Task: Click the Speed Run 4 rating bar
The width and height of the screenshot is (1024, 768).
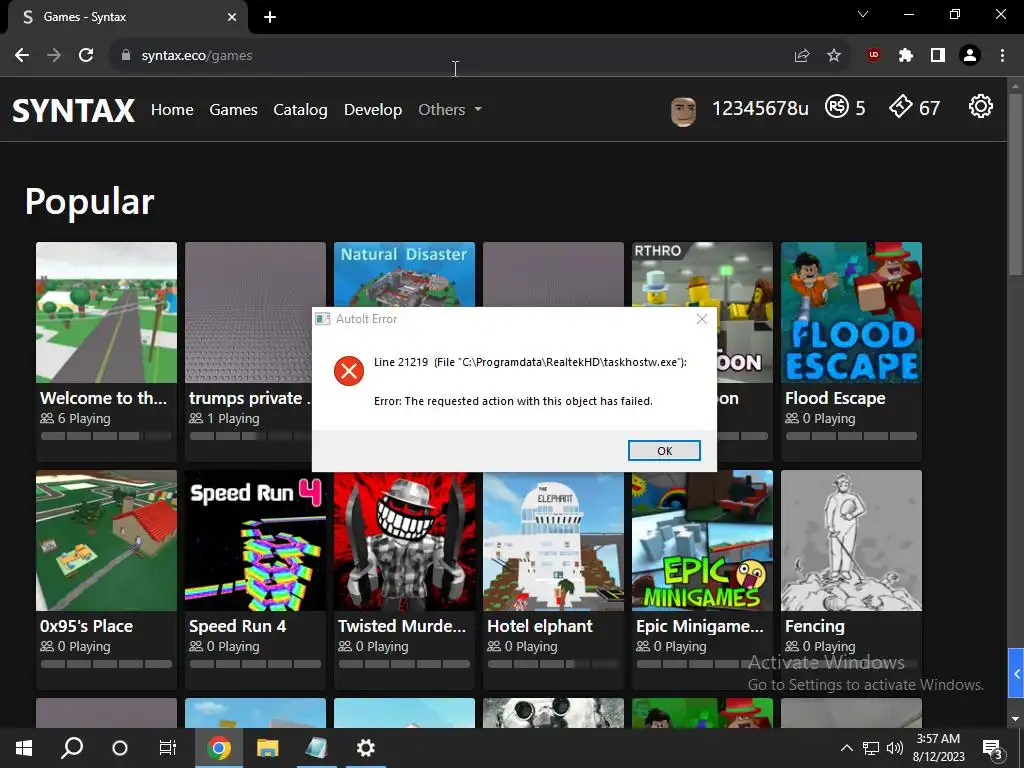Action: point(255,664)
